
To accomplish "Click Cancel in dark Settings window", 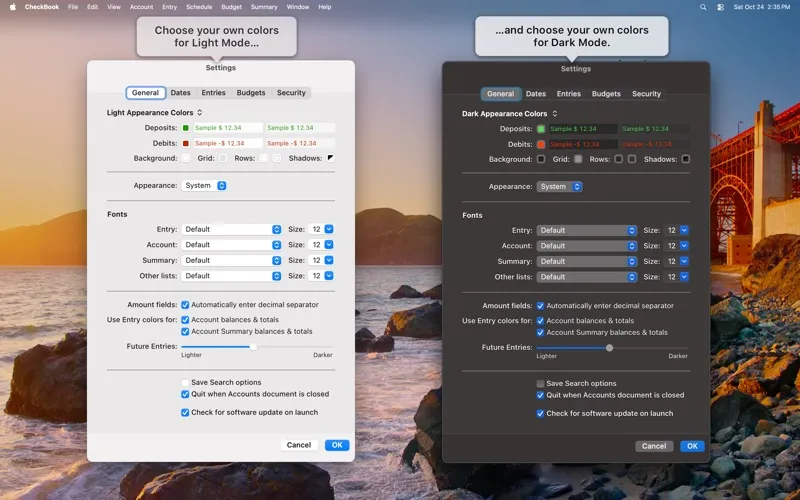I will coord(654,446).
